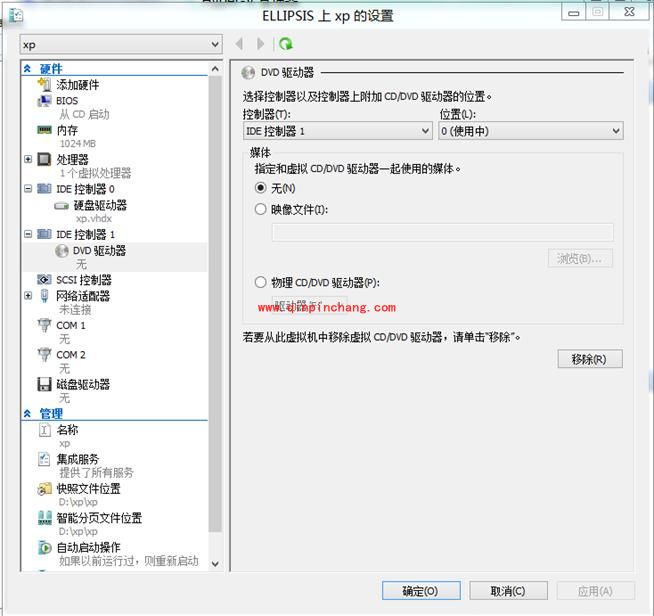Click the integration services (集成服务) icon
Image resolution: width=654 pixels, height=616 pixels.
click(x=44, y=459)
